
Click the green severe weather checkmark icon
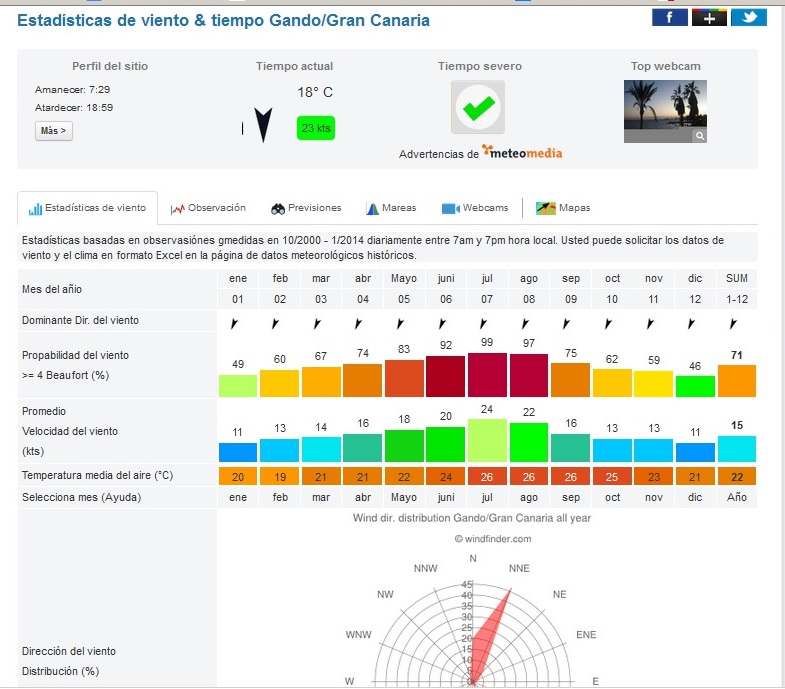(x=478, y=107)
